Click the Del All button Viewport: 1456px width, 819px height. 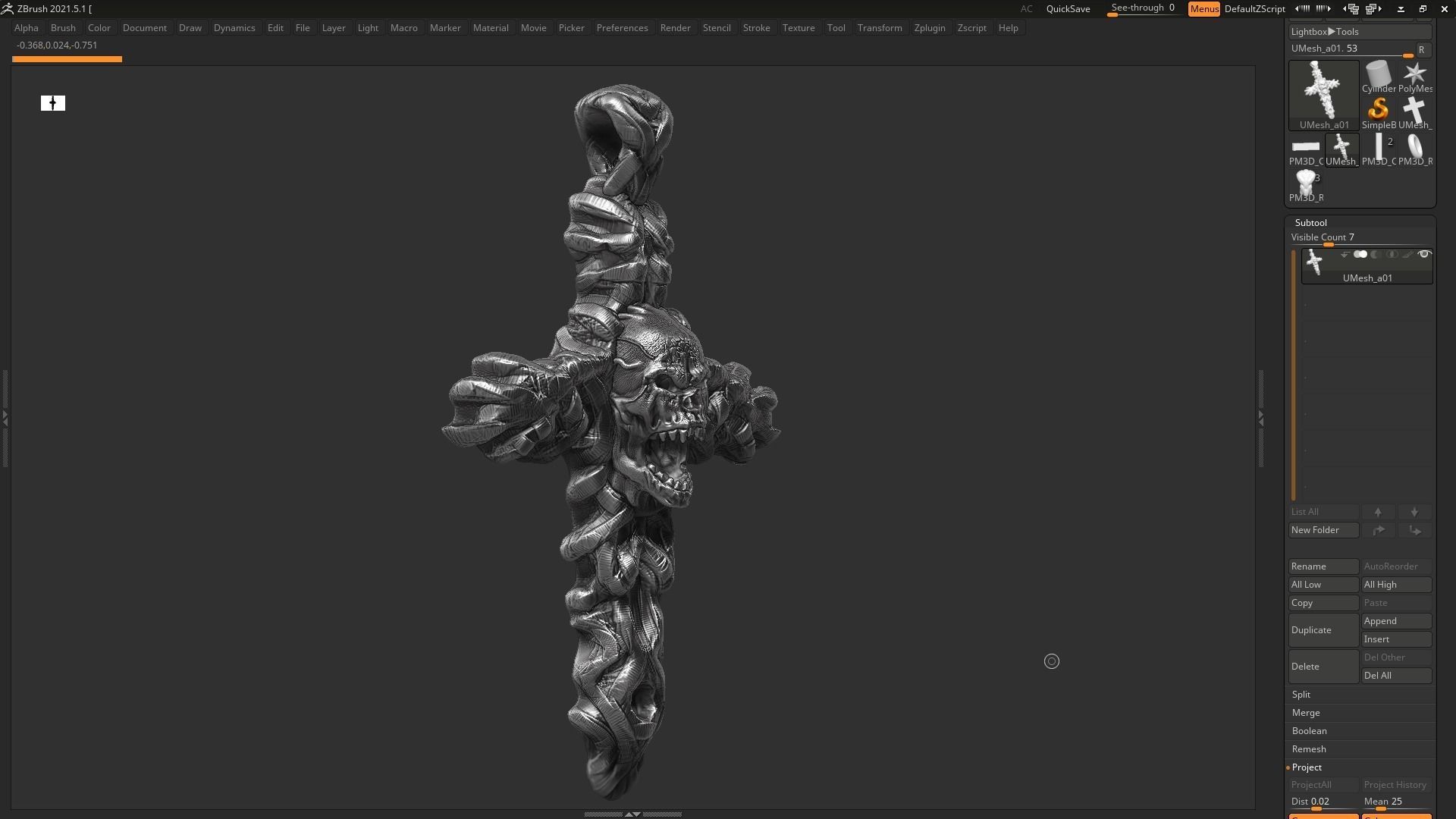[x=1396, y=676]
